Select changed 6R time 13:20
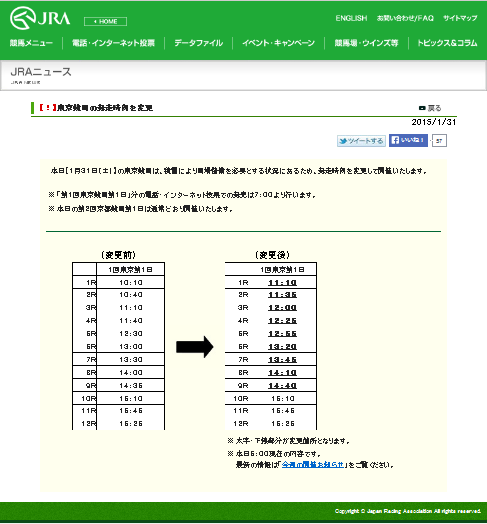This screenshot has height=524, width=487. [x=282, y=347]
